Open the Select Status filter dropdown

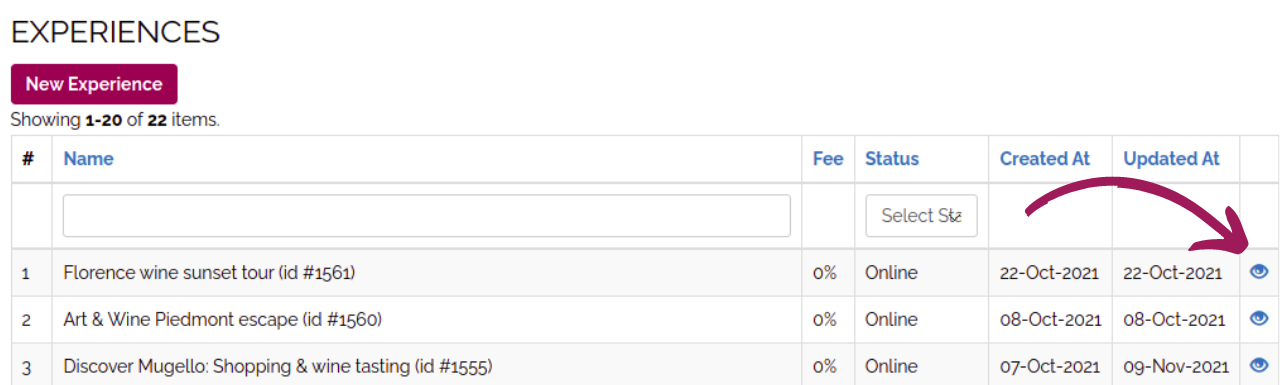tap(921, 216)
